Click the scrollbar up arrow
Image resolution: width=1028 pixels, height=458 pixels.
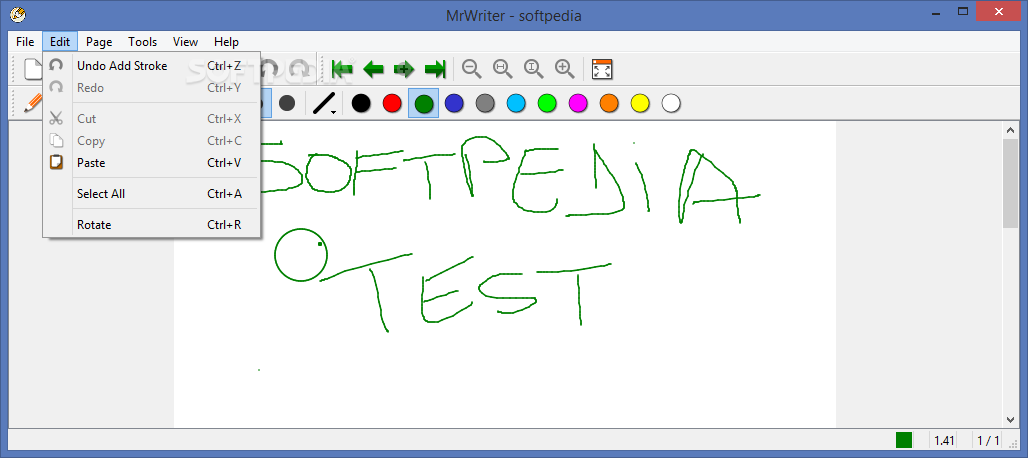pos(1010,130)
